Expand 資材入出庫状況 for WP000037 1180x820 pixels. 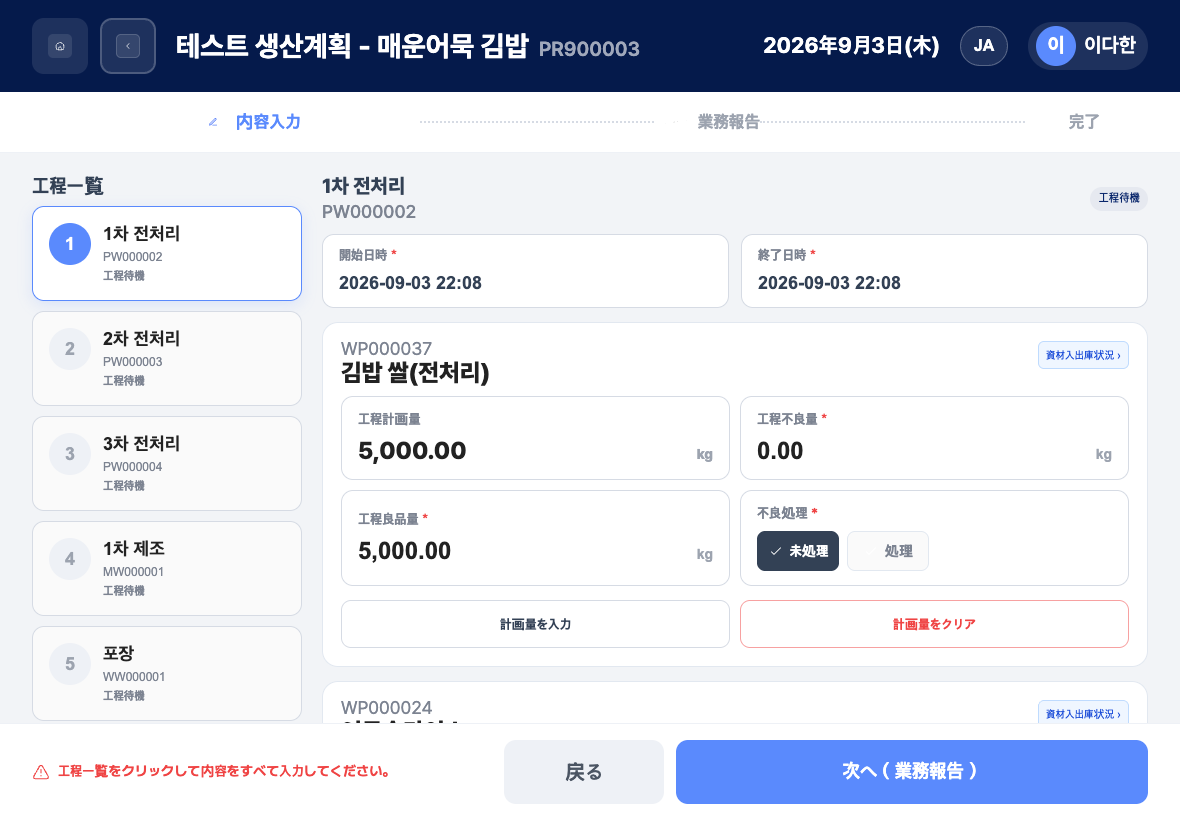pyautogui.click(x=1083, y=355)
